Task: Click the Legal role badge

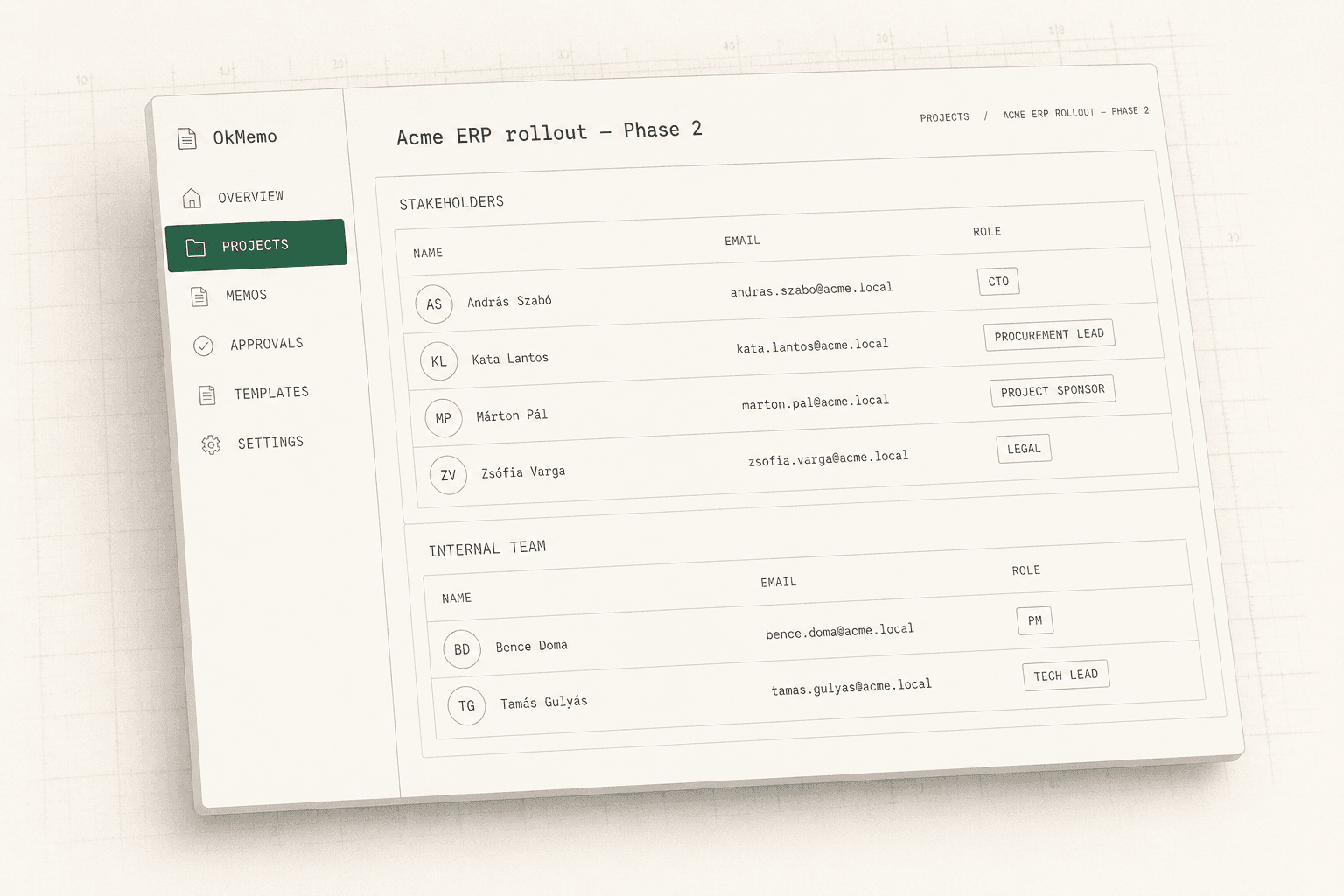Action: [x=1024, y=449]
